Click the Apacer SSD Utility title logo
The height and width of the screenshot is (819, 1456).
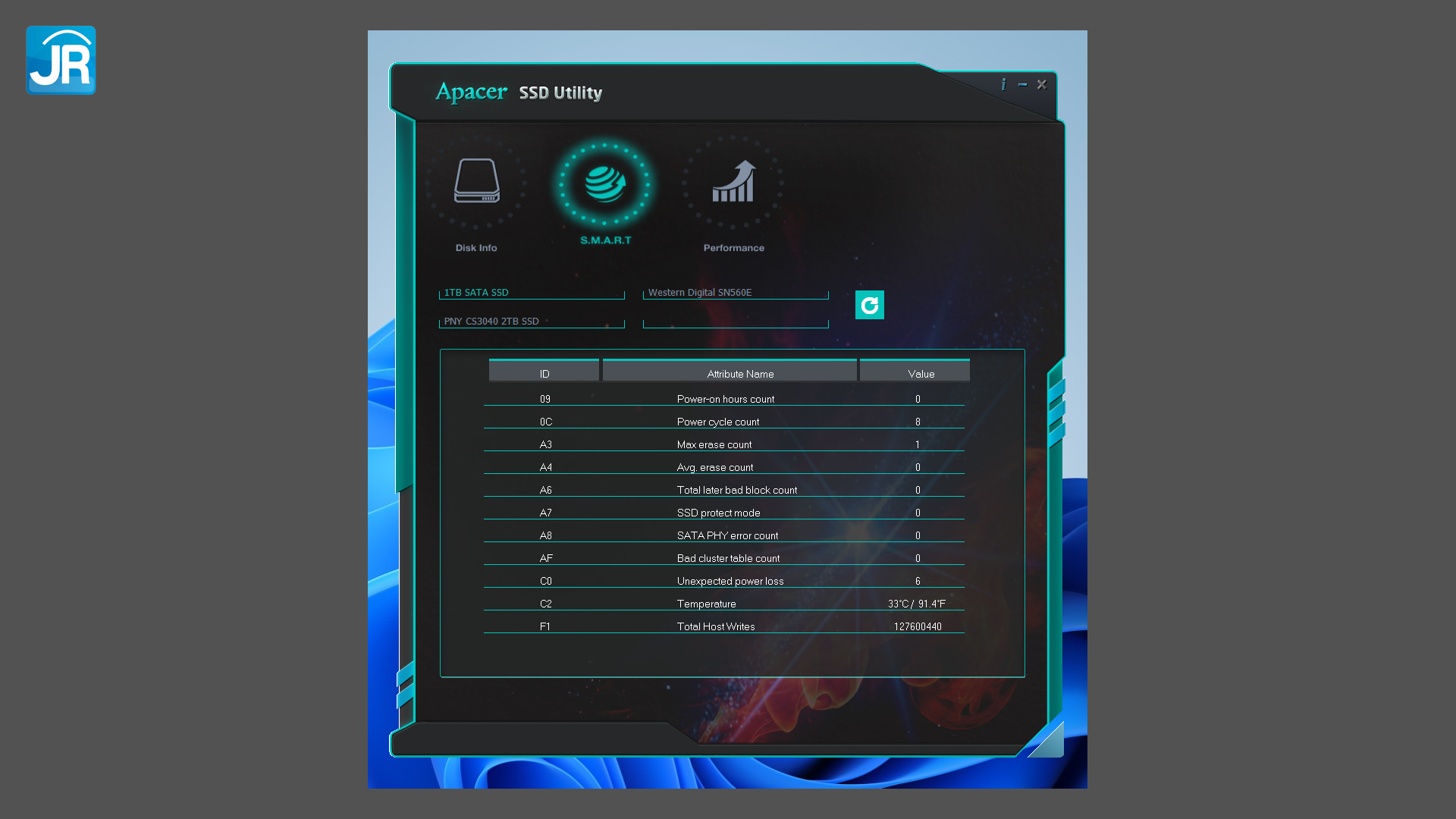[519, 92]
